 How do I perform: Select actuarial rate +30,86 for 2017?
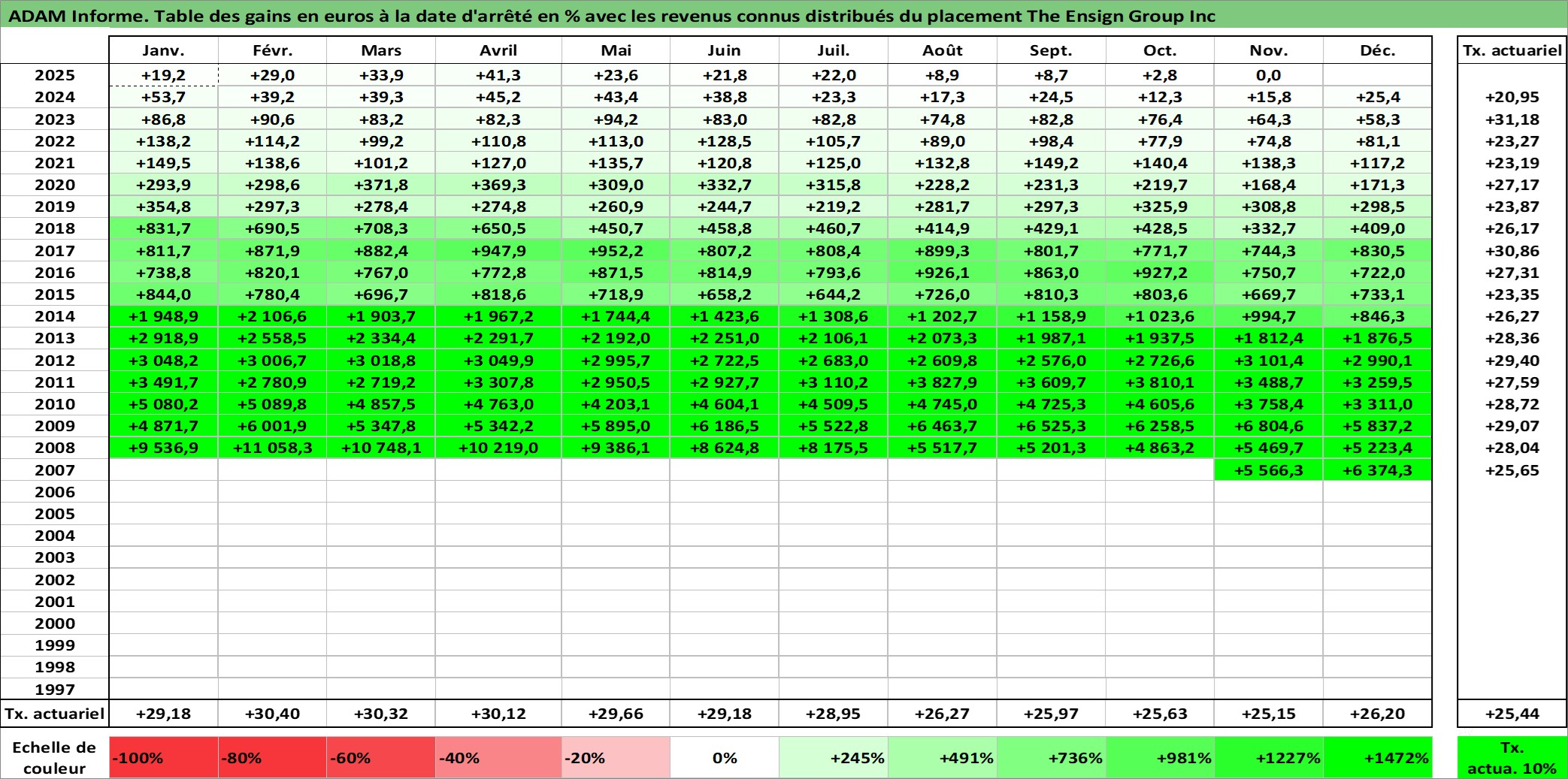(x=1512, y=251)
